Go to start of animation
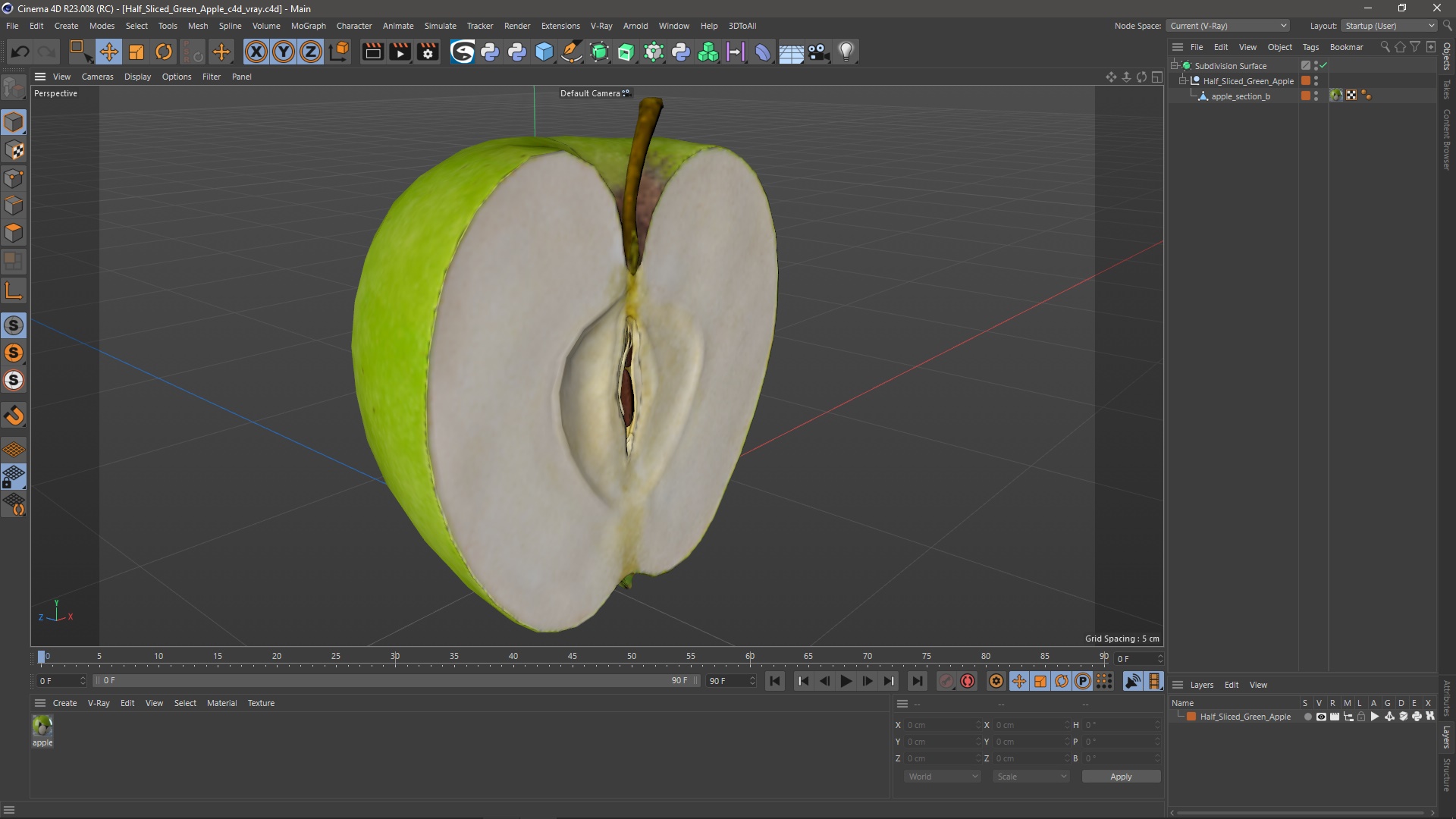1456x819 pixels. [775, 681]
